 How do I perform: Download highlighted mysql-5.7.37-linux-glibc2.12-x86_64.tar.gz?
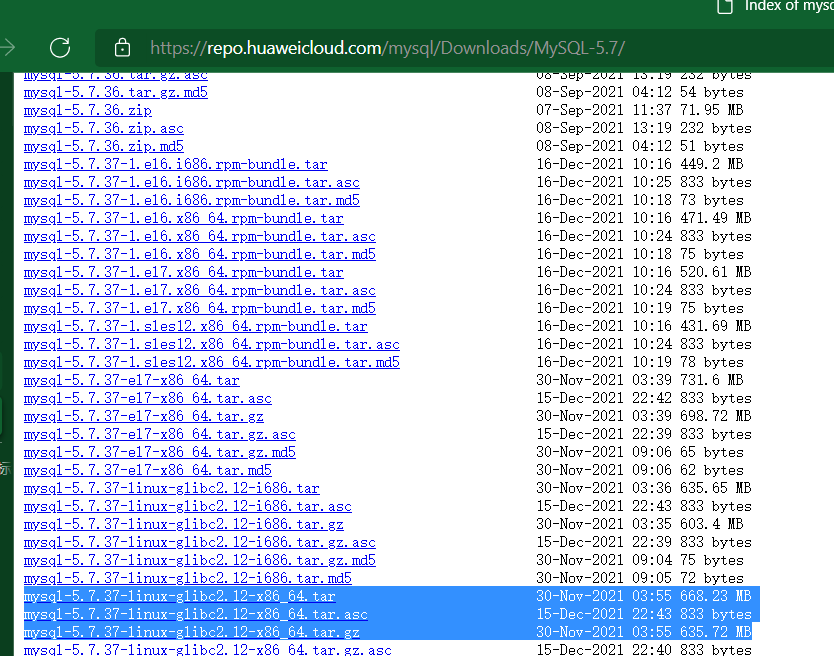point(191,632)
